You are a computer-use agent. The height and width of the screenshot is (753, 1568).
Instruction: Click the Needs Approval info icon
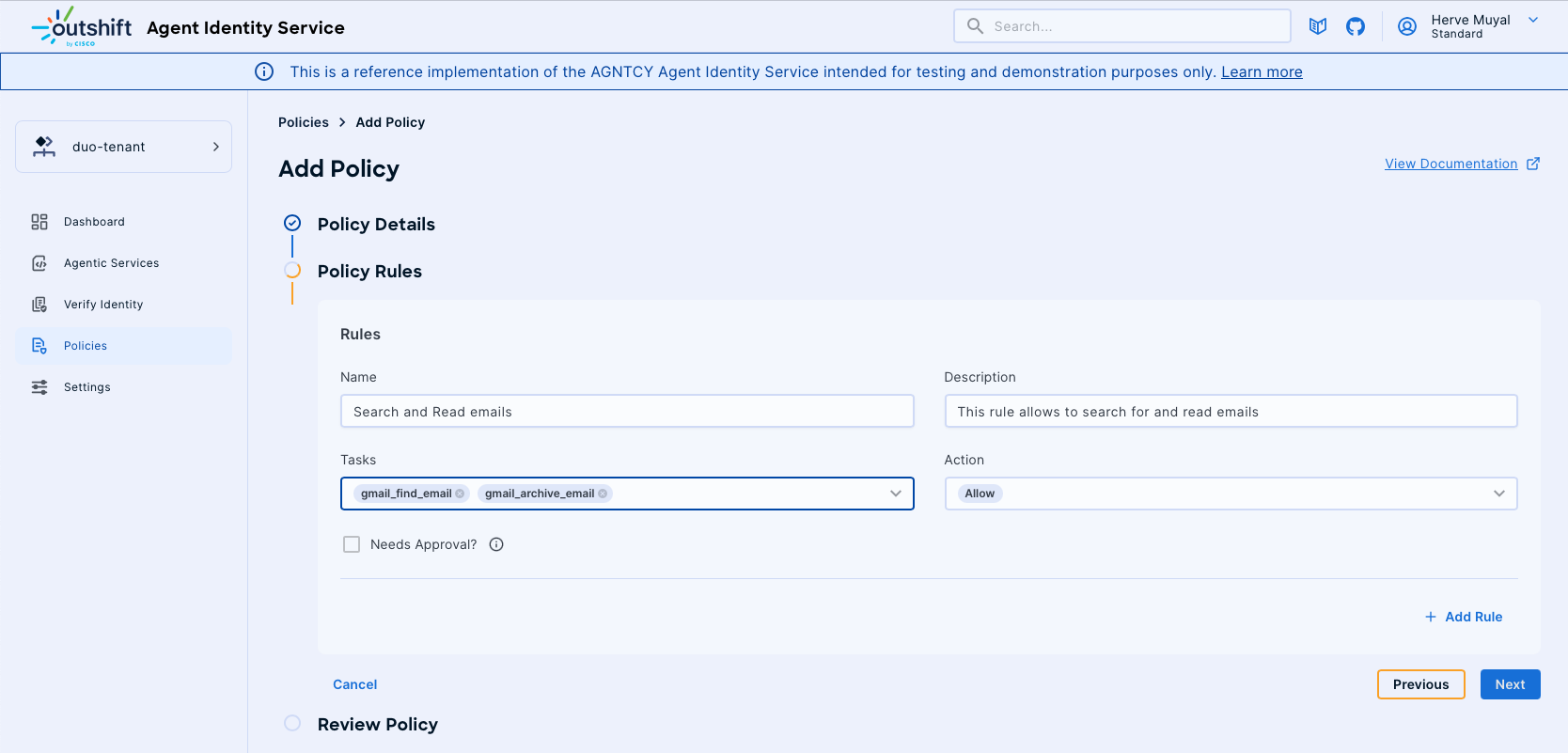coord(496,544)
